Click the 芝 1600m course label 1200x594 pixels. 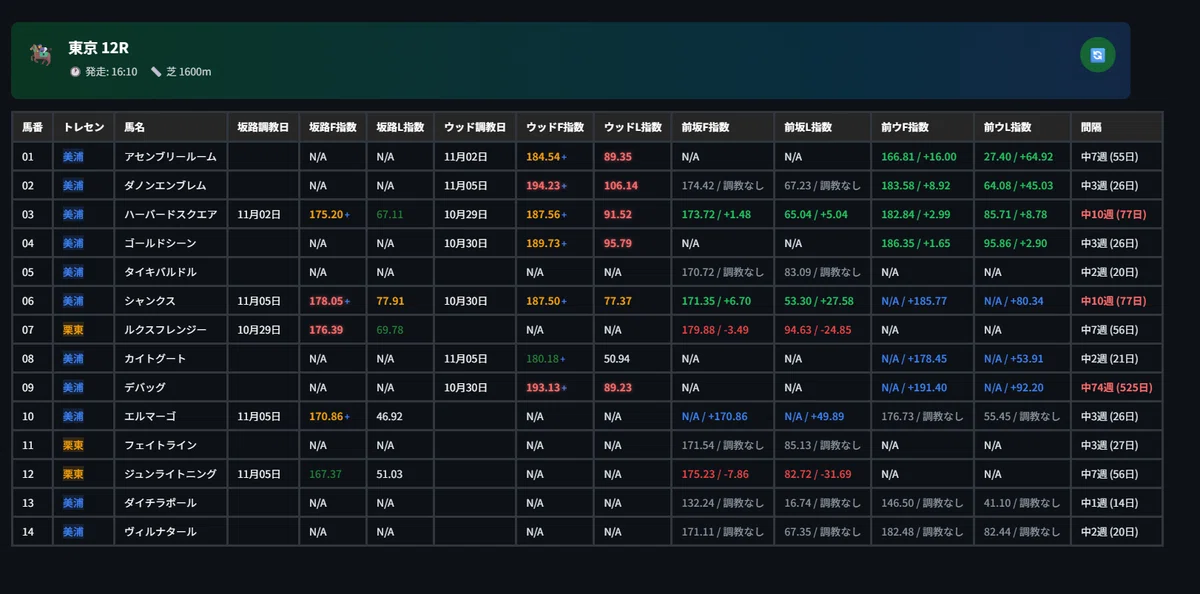[x=188, y=72]
